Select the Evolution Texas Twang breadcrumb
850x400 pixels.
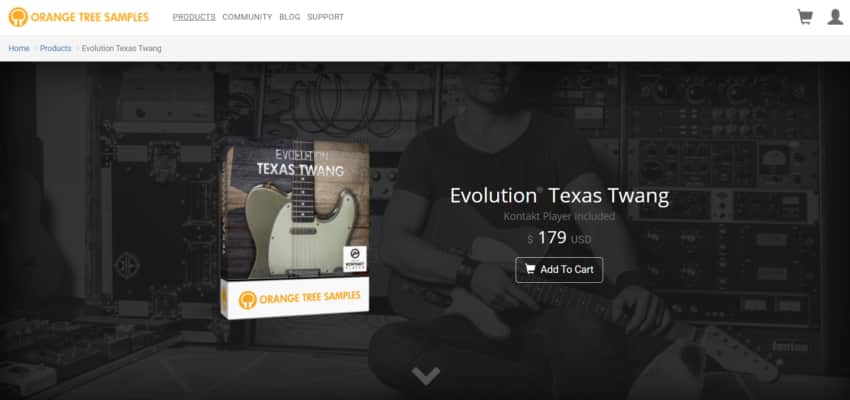121,48
